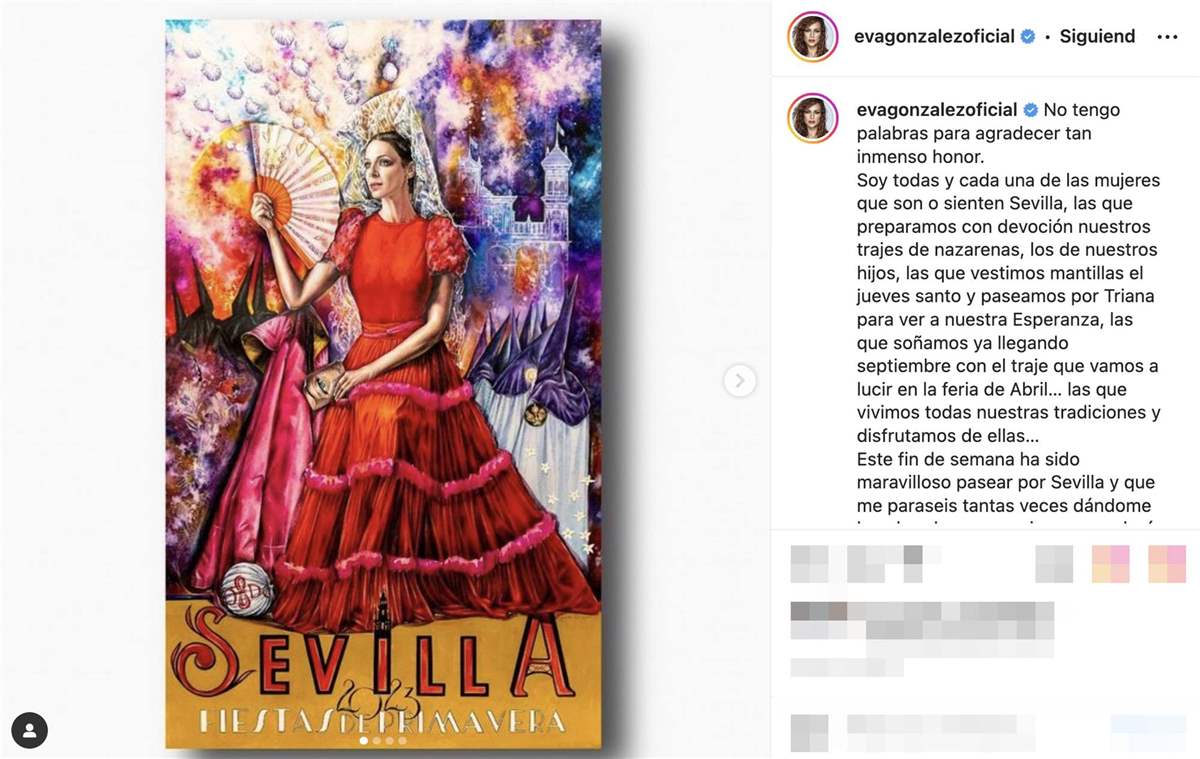Click the profile avatar beside the caption

tap(812, 118)
